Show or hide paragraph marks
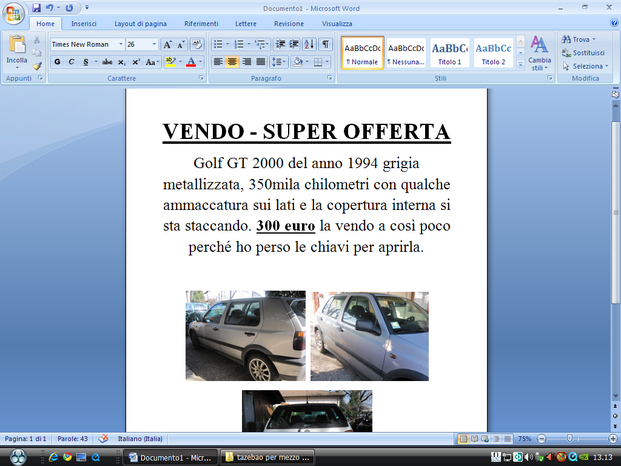 coord(325,44)
